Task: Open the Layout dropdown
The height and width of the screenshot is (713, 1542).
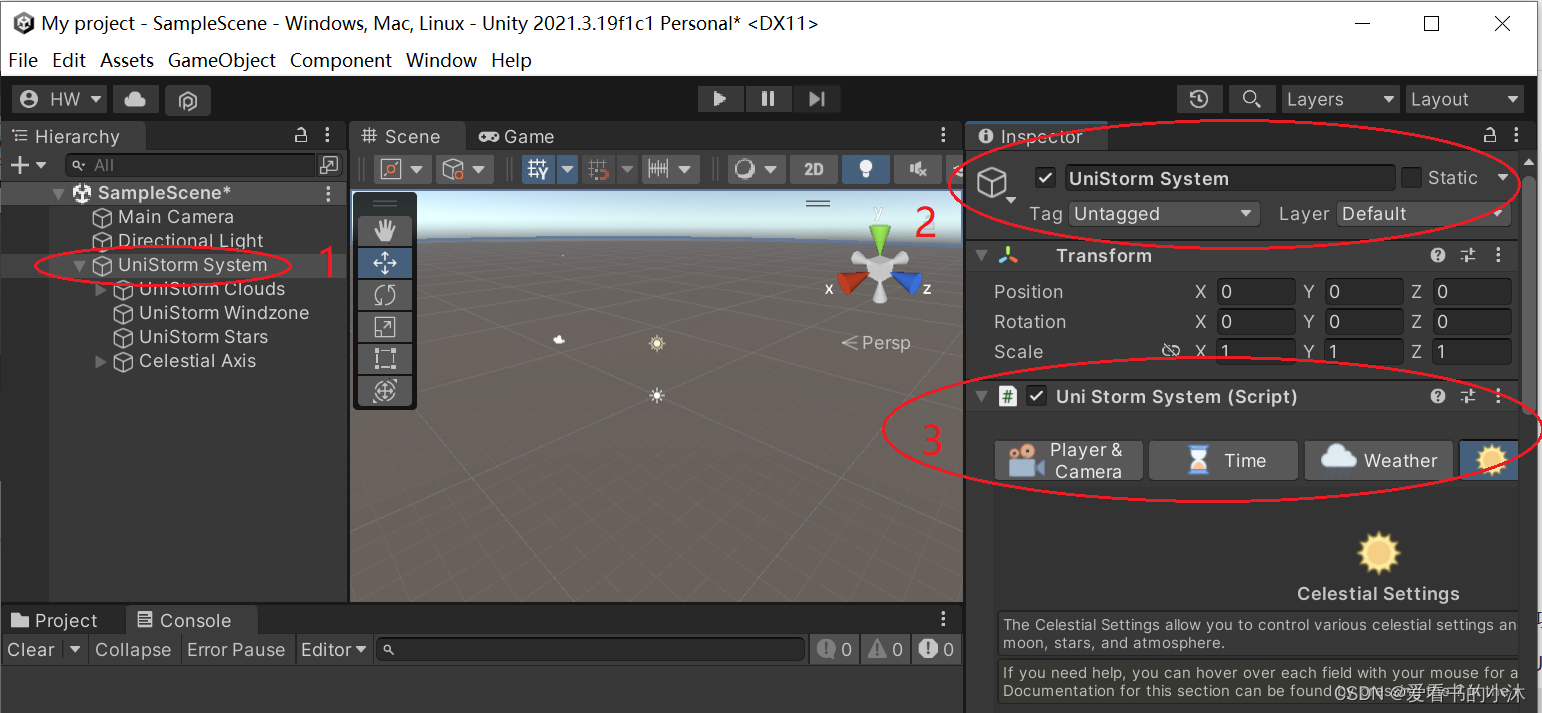Action: coord(1465,99)
